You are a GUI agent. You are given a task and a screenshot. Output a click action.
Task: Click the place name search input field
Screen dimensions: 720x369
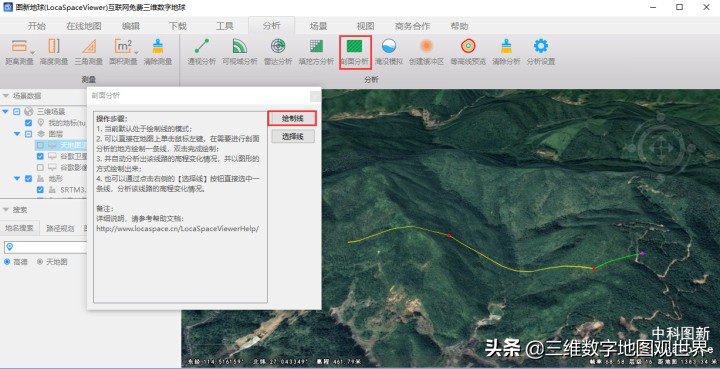tap(45, 247)
